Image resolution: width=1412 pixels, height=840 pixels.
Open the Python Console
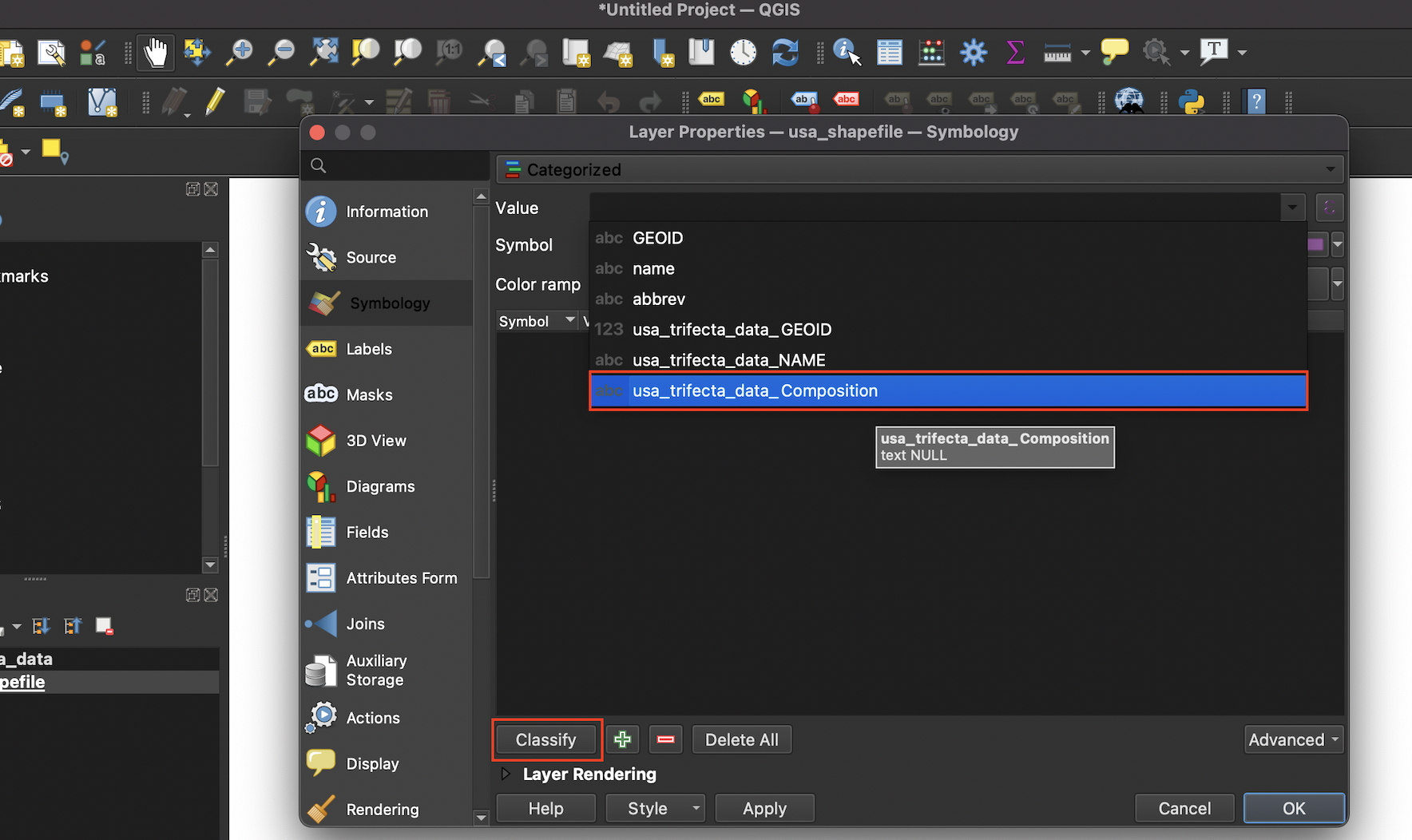point(1192,102)
